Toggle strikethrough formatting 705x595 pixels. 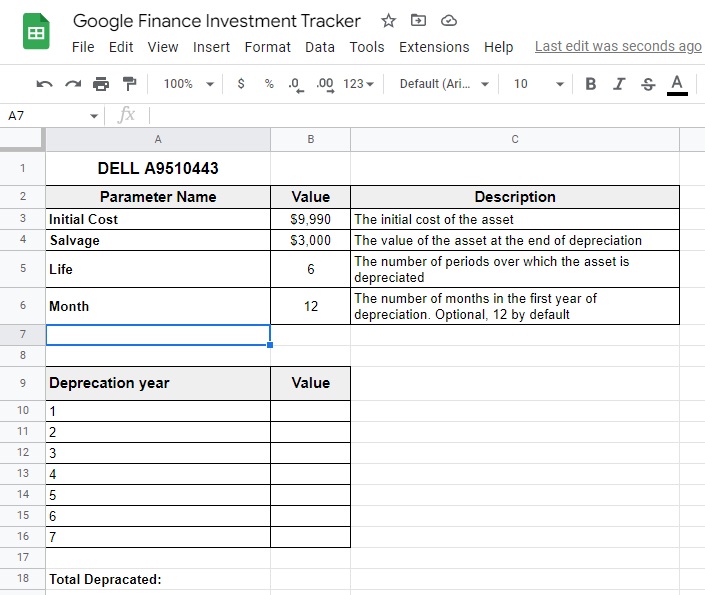pos(648,84)
